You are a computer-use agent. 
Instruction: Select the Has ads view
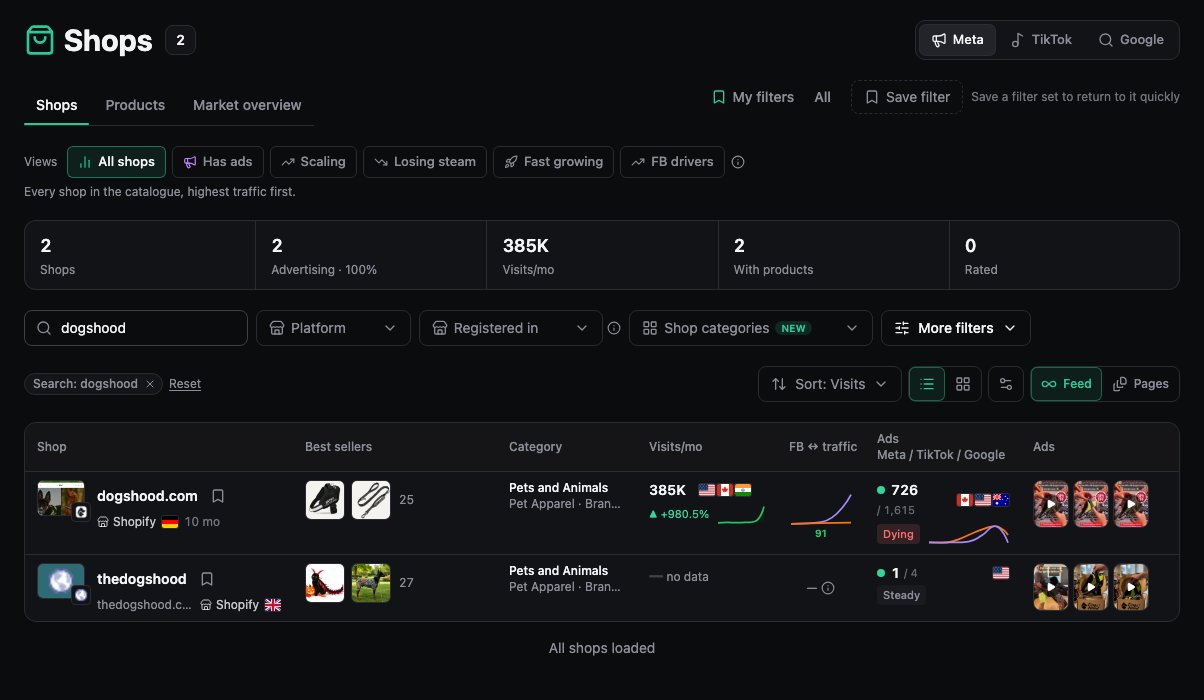[x=217, y=162]
